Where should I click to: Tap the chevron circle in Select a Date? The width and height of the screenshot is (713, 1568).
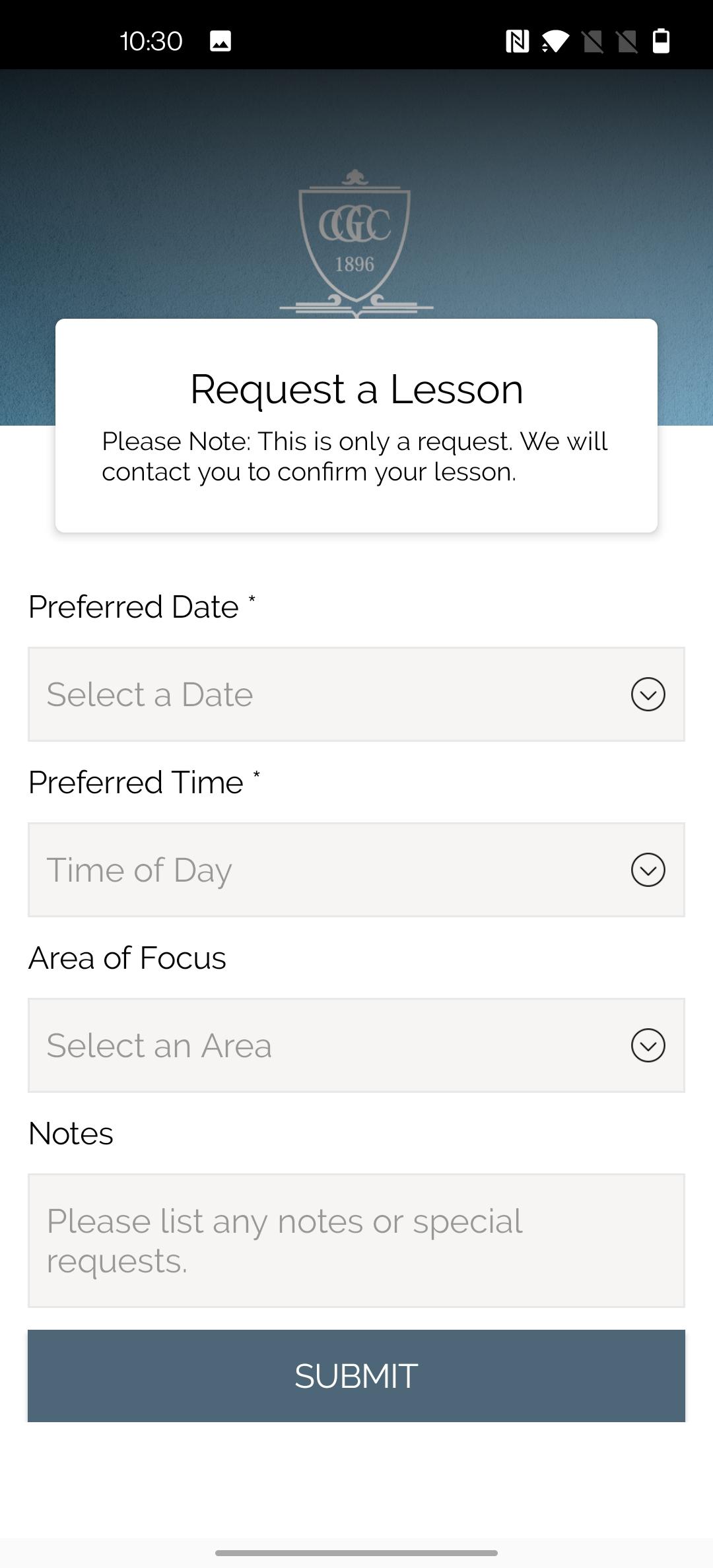pos(648,694)
